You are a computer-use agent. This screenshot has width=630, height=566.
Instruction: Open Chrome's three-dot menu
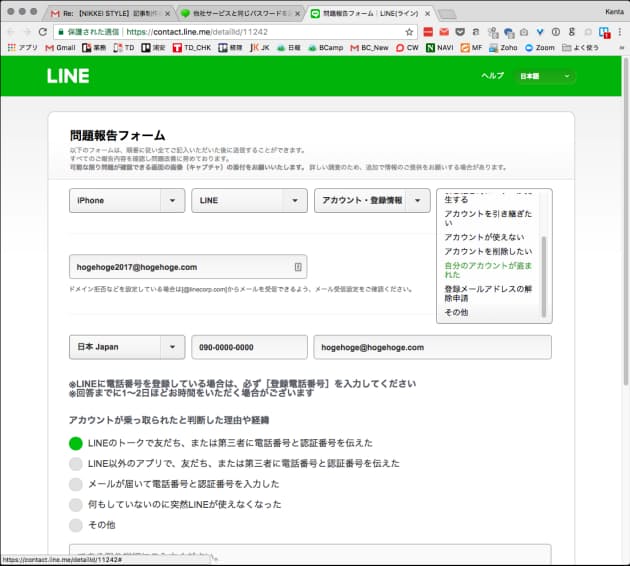(x=619, y=31)
